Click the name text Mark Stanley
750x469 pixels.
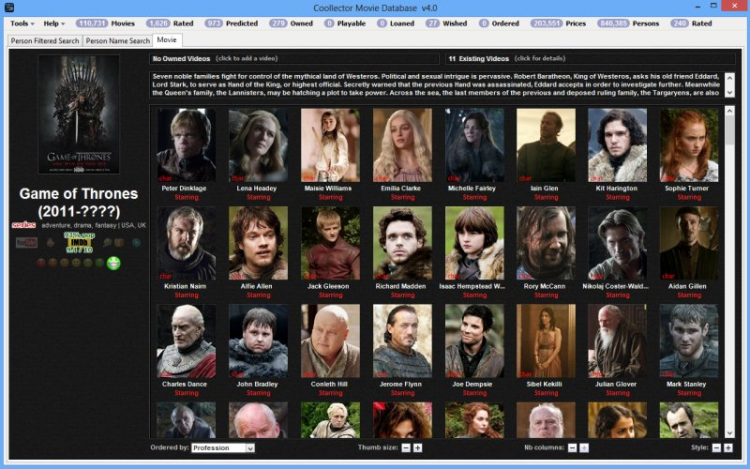pos(686,384)
